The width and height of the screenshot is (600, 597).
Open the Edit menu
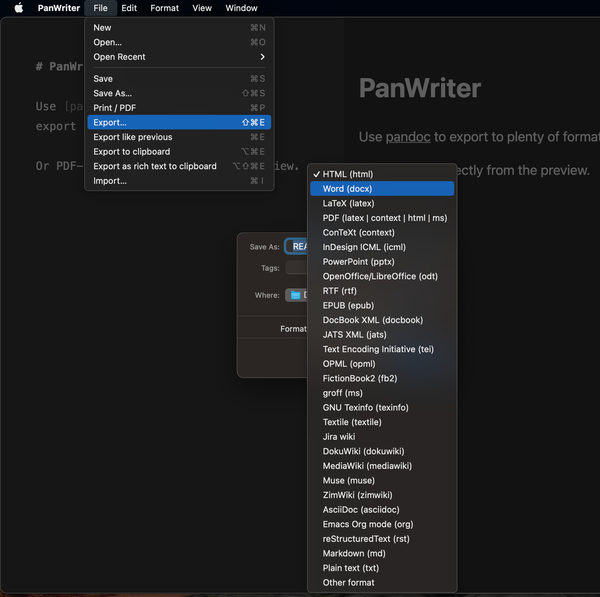[129, 8]
